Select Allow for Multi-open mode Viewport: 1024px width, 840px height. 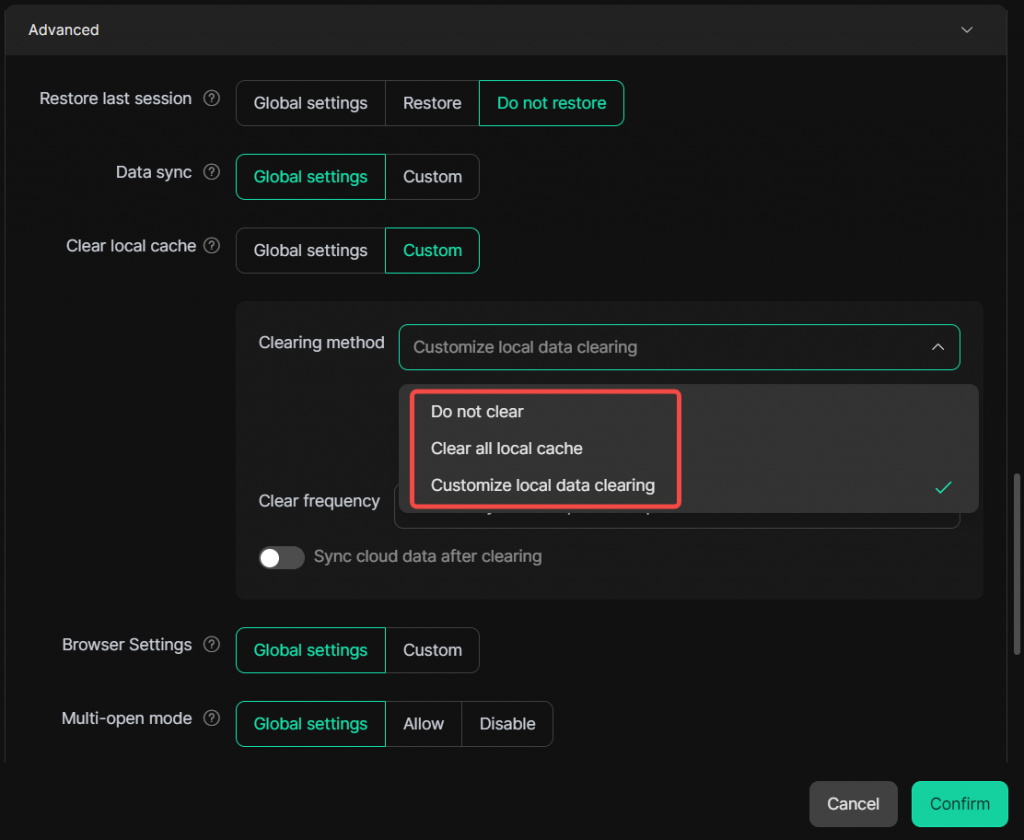[423, 724]
